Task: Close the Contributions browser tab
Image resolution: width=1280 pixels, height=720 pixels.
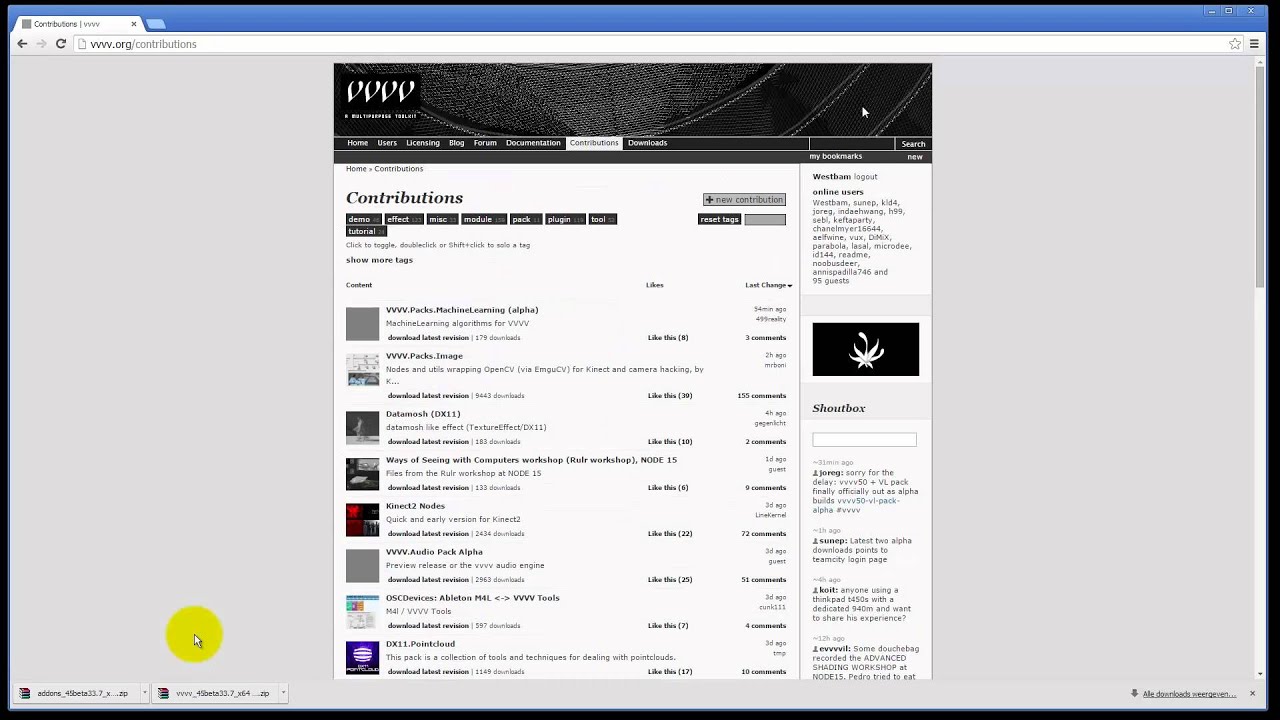Action: pyautogui.click(x=133, y=24)
